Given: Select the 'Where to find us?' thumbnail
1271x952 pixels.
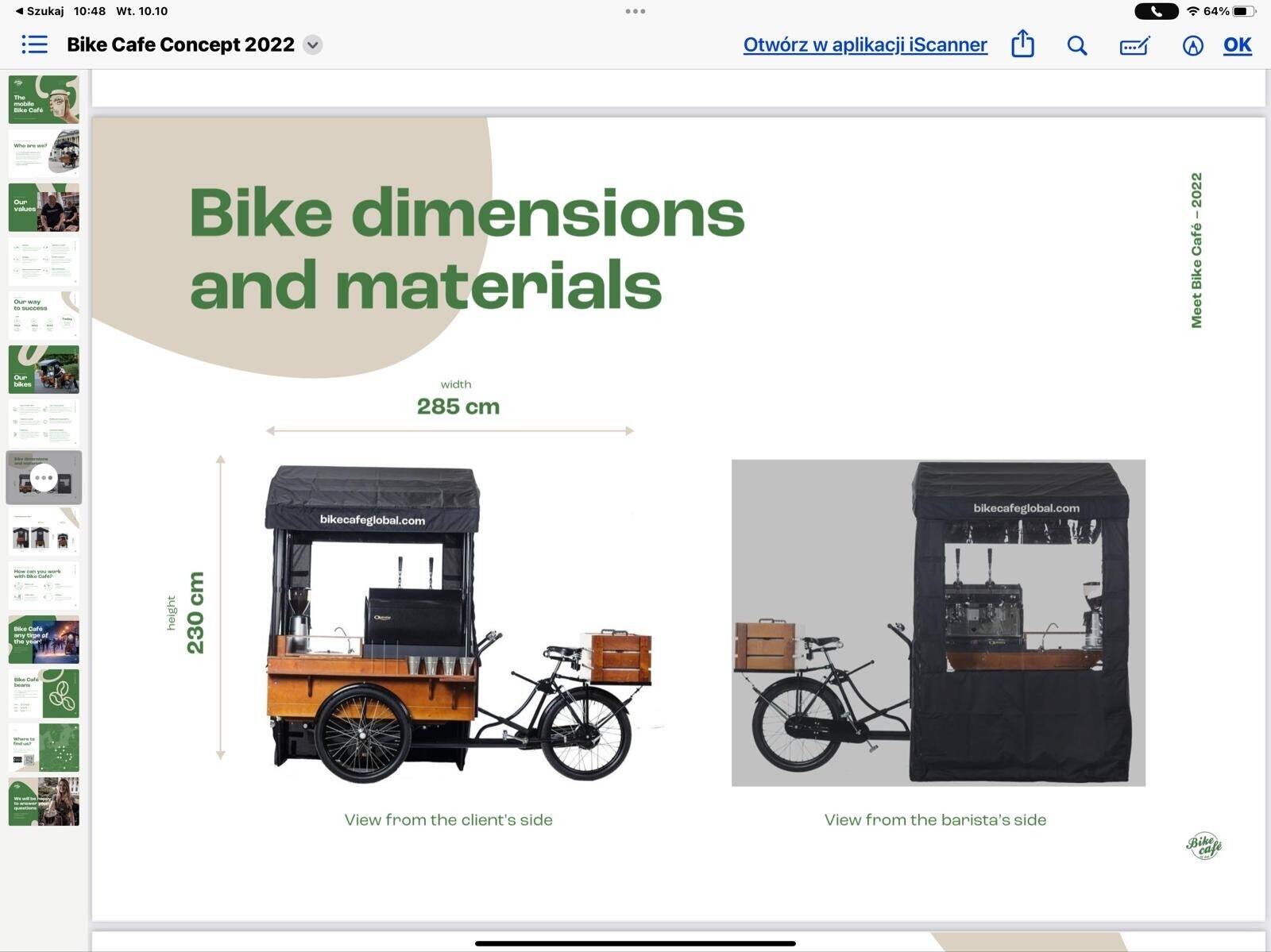Looking at the screenshot, I should click(44, 747).
